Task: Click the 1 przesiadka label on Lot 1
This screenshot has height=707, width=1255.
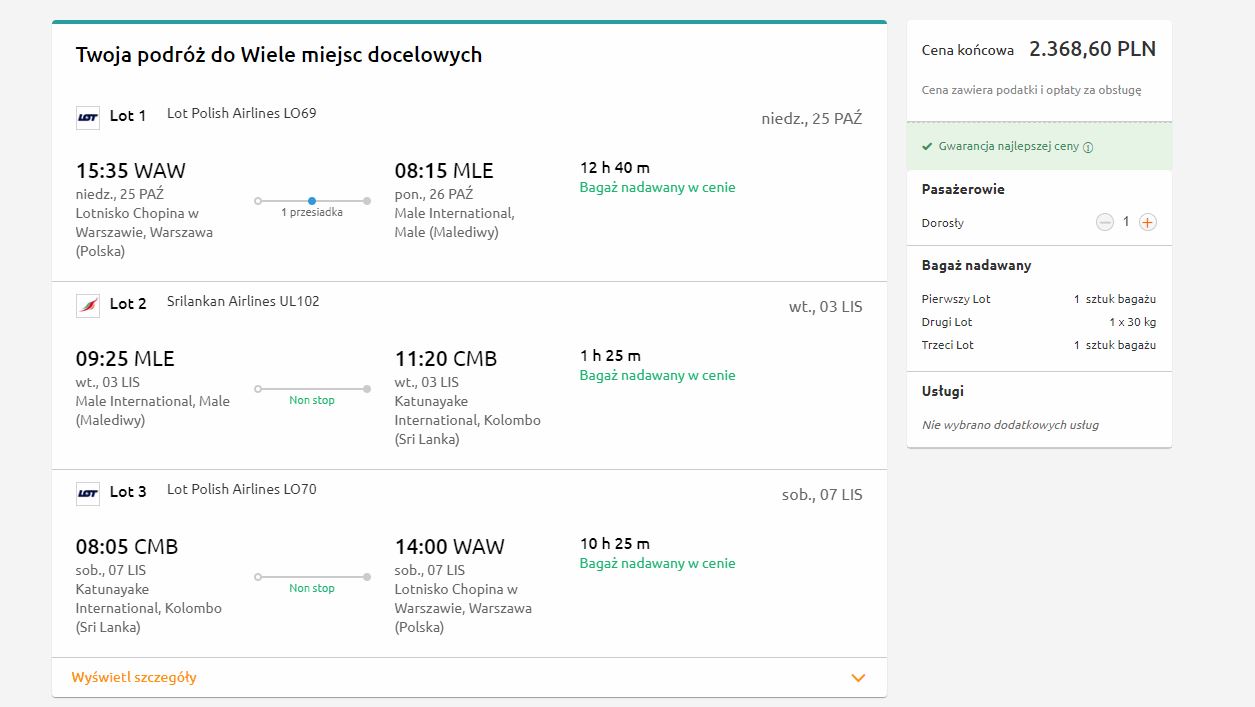Action: (x=312, y=212)
